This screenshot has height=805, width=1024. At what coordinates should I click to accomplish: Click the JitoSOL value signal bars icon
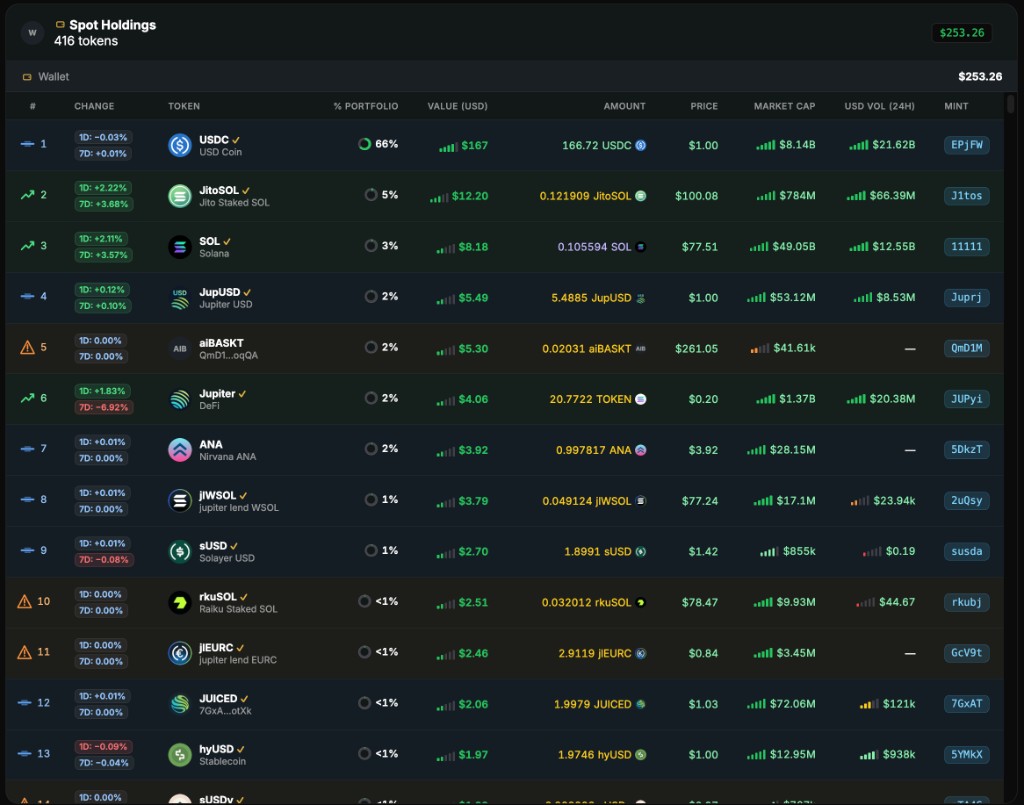(439, 198)
